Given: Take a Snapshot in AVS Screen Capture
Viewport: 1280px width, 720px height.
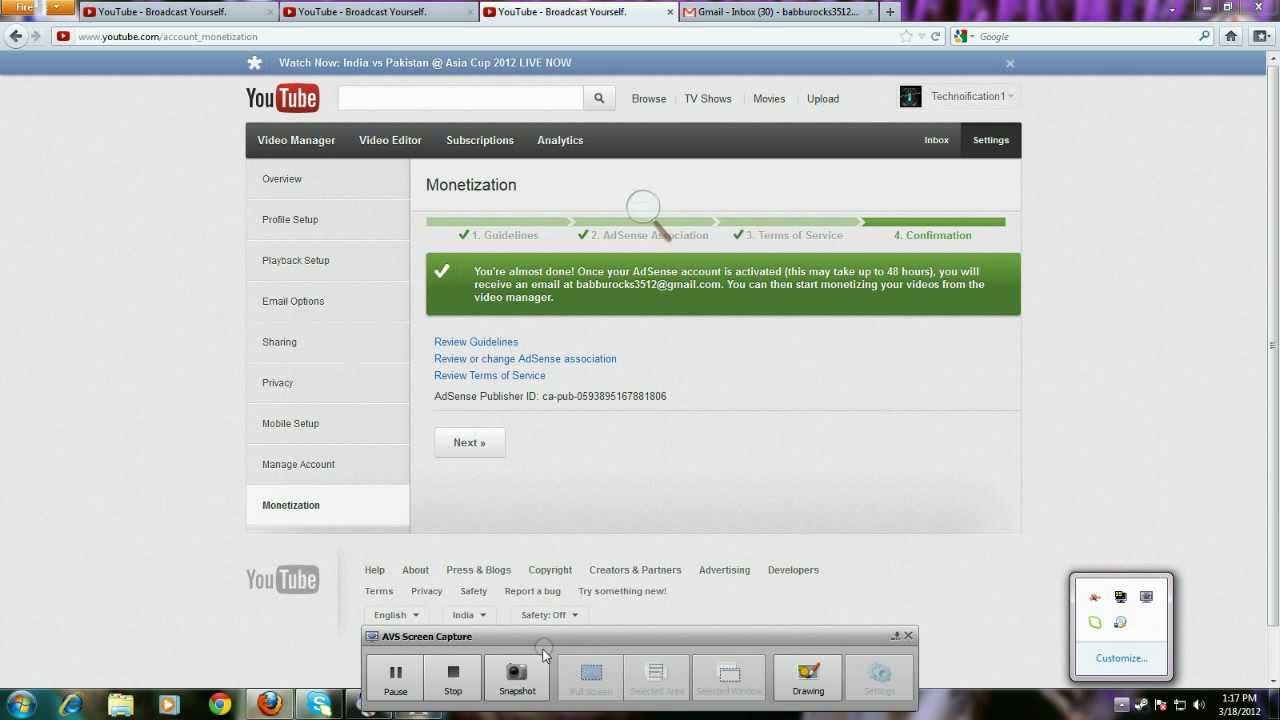Looking at the screenshot, I should (x=517, y=677).
